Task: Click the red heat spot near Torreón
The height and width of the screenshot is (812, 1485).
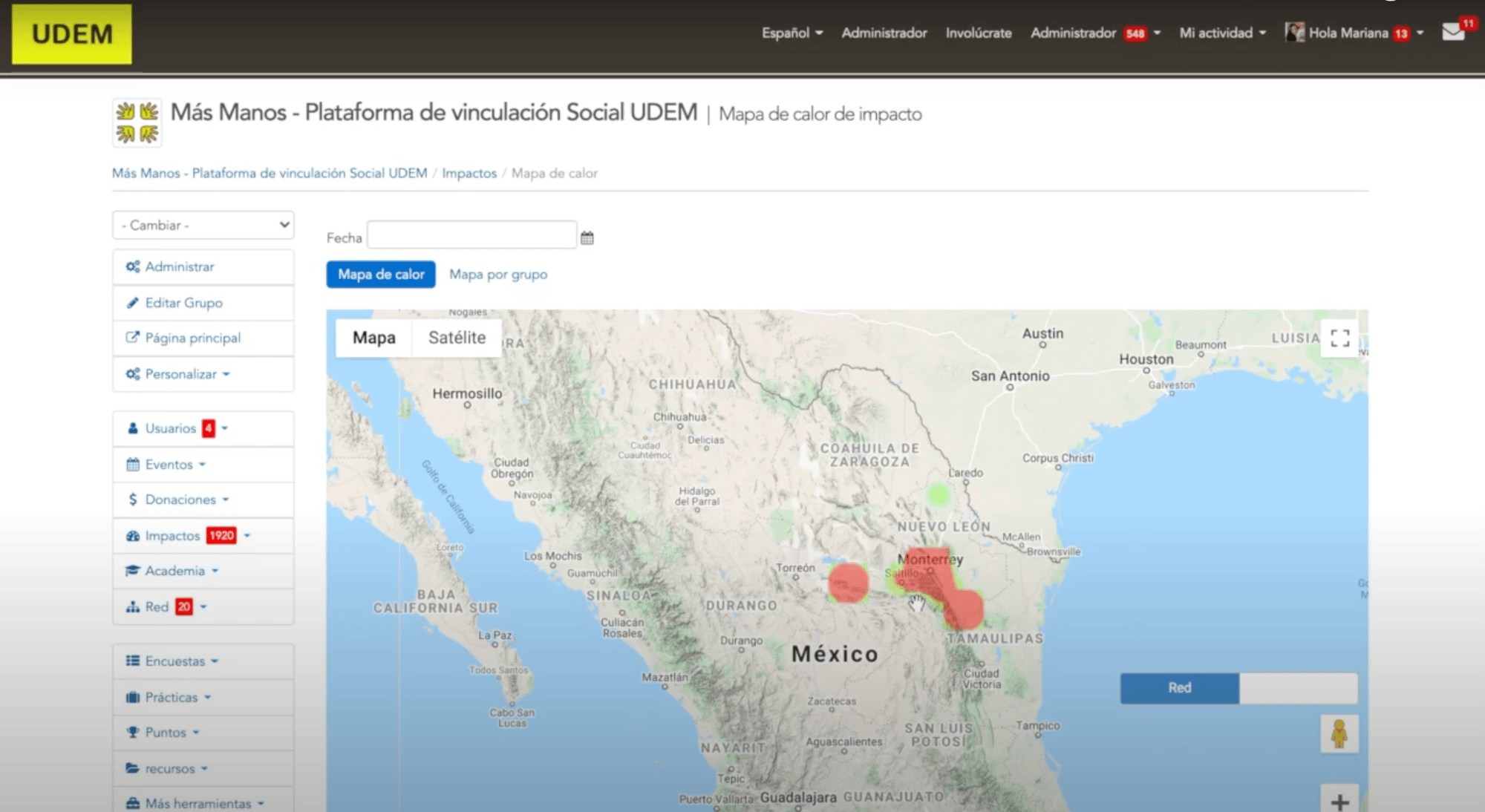Action: pyautogui.click(x=849, y=583)
